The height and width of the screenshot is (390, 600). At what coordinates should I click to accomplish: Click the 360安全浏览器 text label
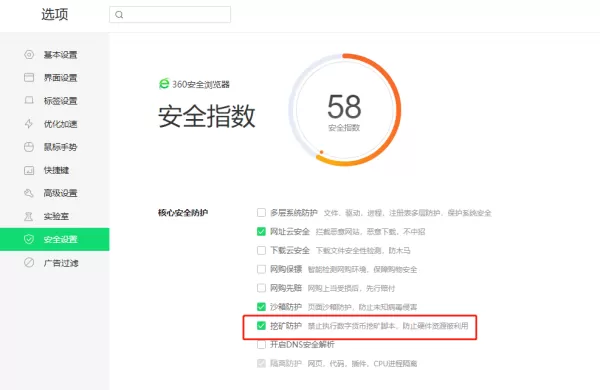pyautogui.click(x=201, y=84)
